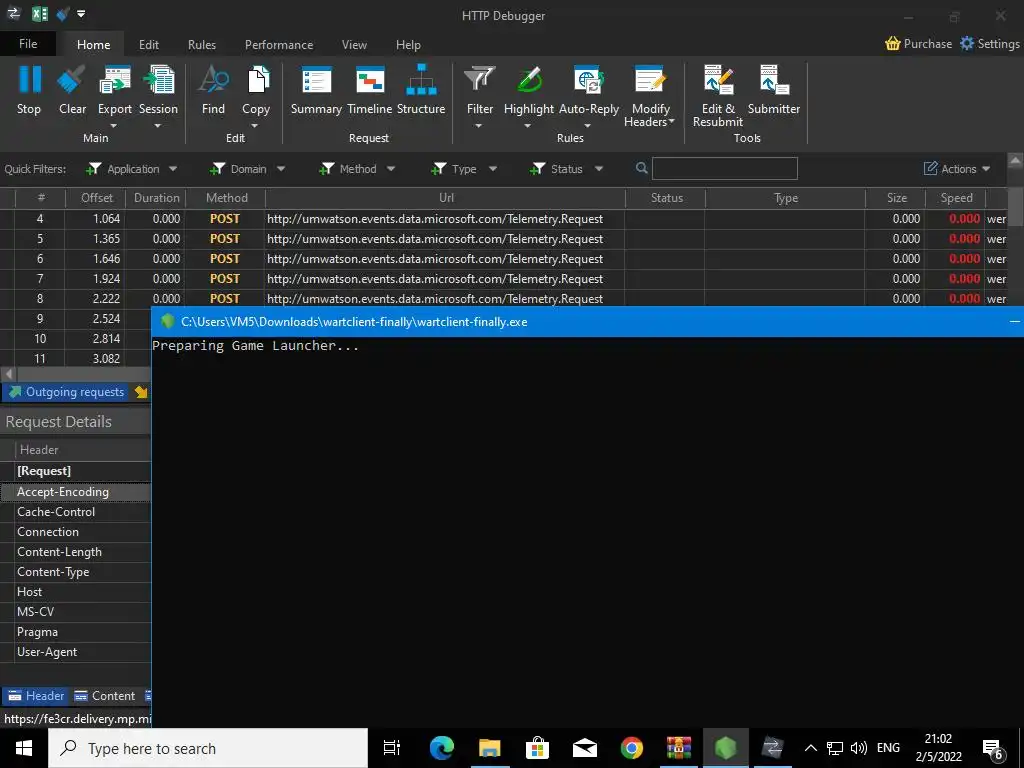Select the Outgoing requests tab
Image resolution: width=1024 pixels, height=768 pixels.
(x=66, y=392)
